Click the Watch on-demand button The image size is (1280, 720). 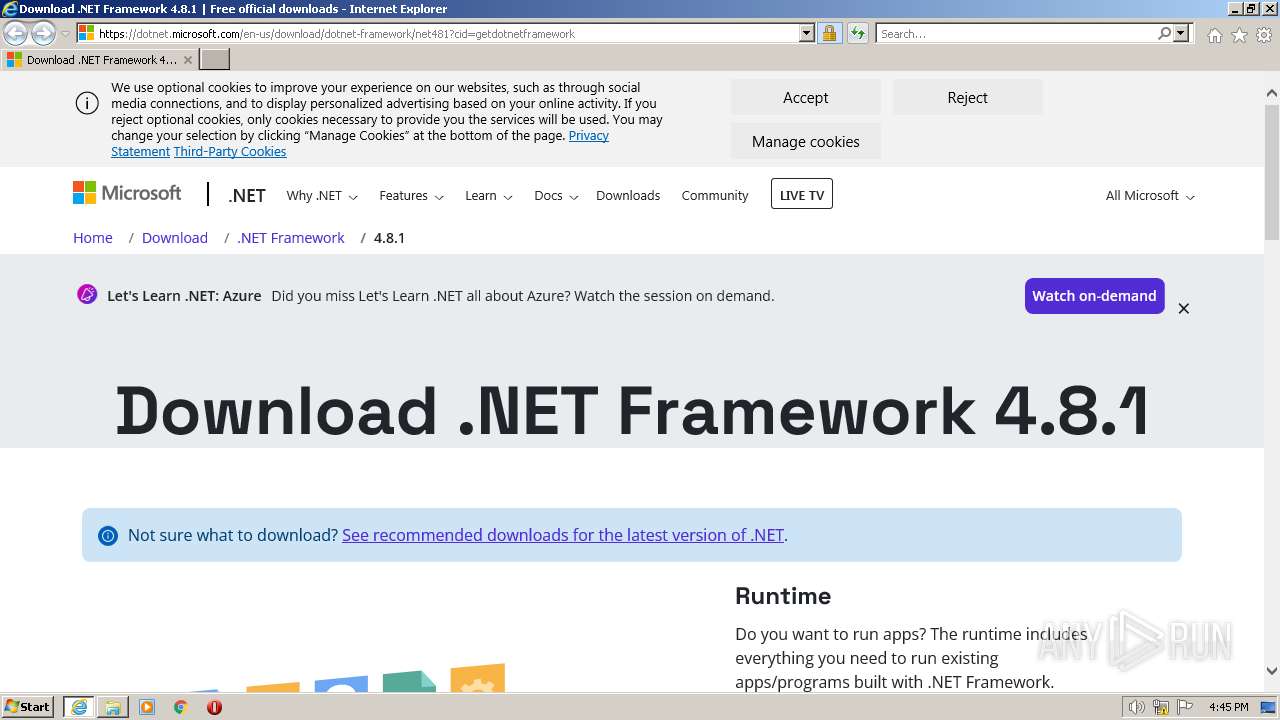pos(1094,296)
